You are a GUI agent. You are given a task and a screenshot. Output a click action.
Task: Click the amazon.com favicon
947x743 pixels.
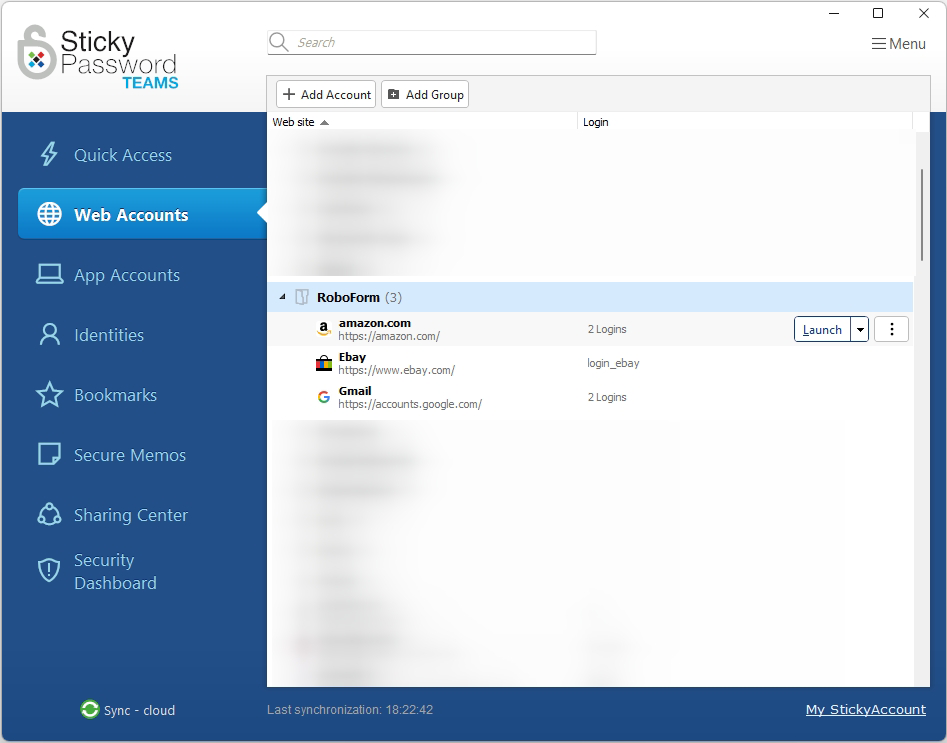click(324, 329)
